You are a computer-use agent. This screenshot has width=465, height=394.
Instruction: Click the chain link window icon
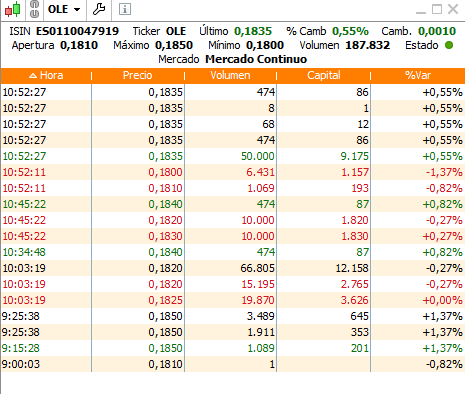coord(34,9)
